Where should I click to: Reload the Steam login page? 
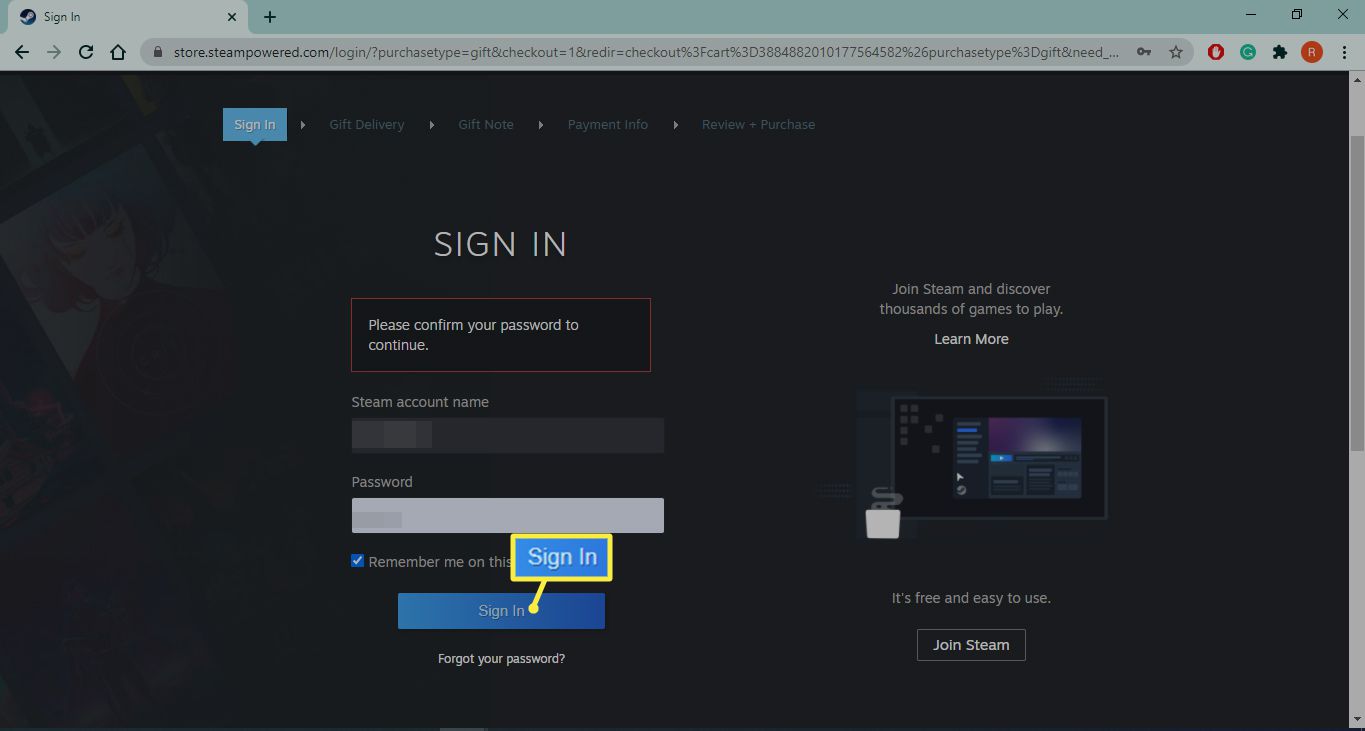pyautogui.click(x=86, y=52)
